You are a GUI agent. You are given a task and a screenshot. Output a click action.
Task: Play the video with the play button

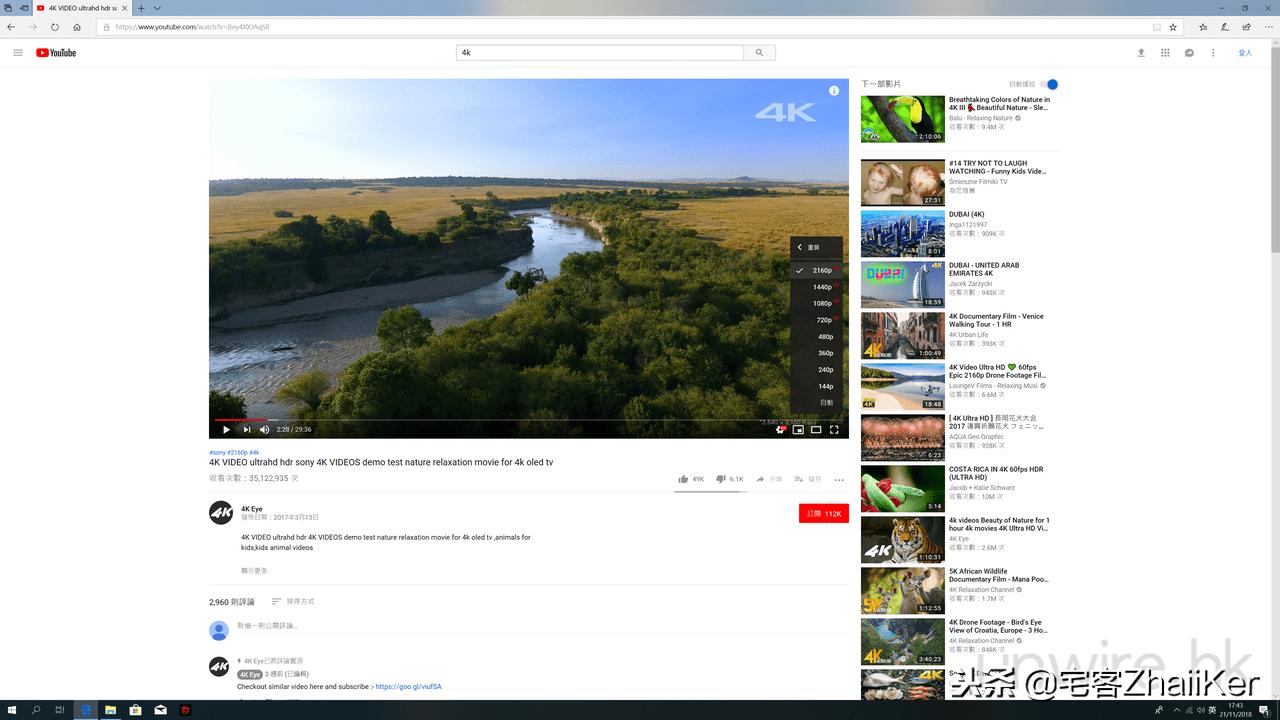[x=226, y=430]
